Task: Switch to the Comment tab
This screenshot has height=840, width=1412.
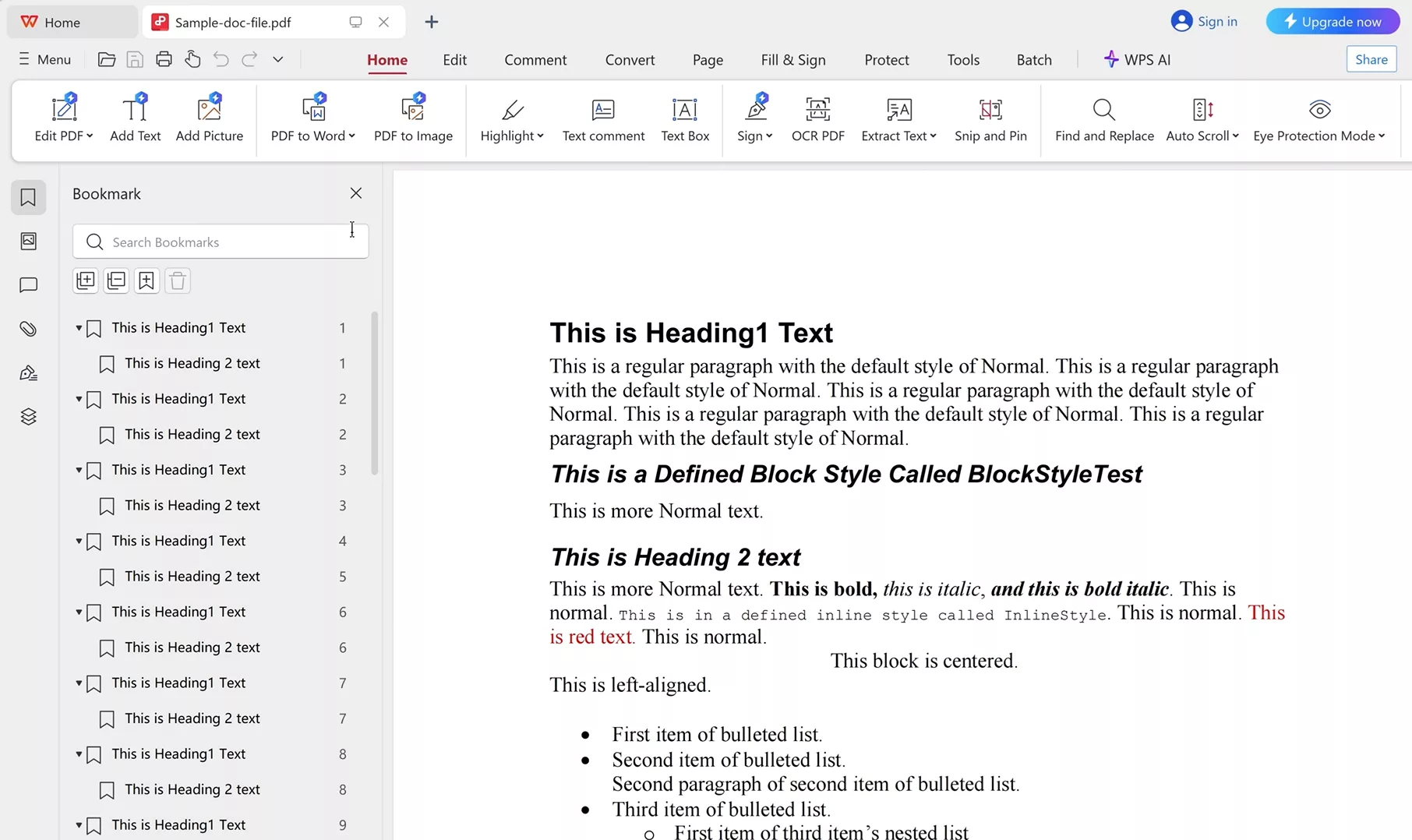Action: tap(535, 60)
